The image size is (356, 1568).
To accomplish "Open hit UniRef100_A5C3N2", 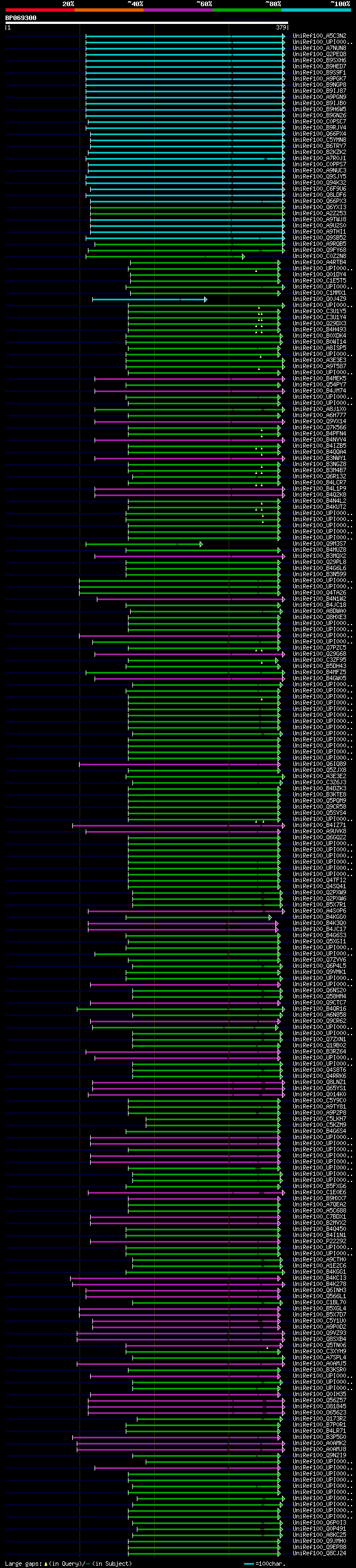I will click(319, 36).
